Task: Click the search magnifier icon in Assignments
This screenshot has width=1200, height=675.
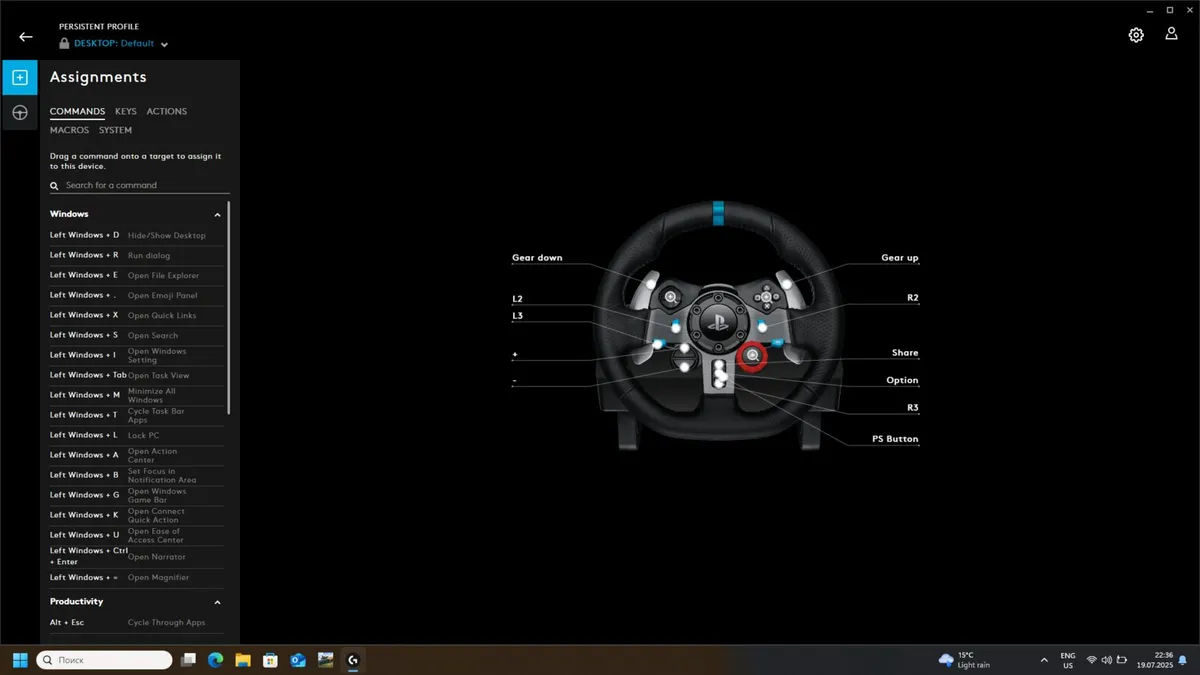Action: click(55, 186)
